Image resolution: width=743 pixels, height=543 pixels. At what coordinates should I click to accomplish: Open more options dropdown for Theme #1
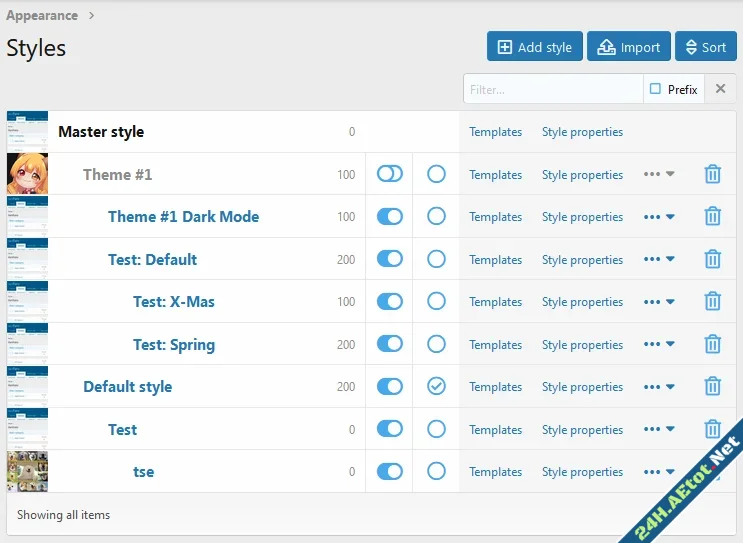[x=659, y=174]
